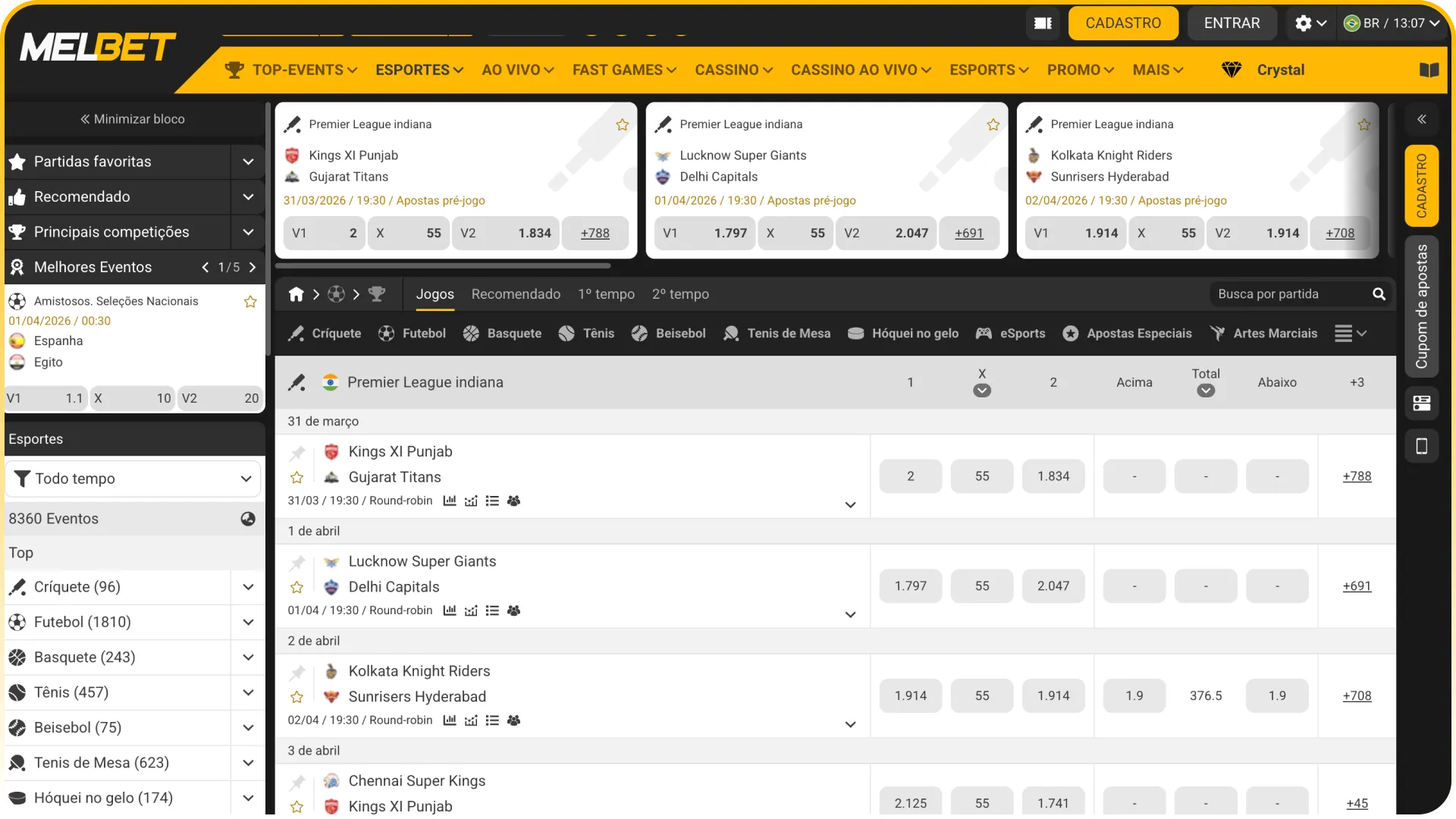
Task: Expand Principais competições section
Action: [248, 232]
